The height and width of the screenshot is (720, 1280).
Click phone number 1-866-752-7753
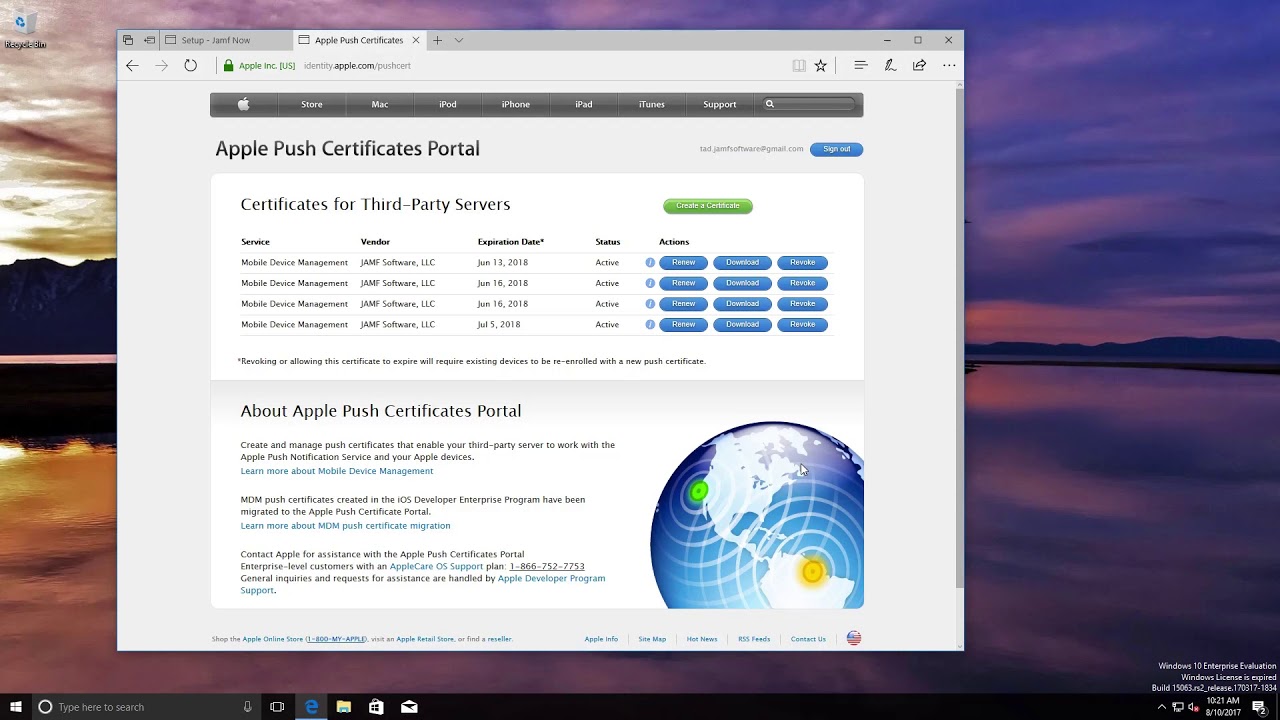point(547,567)
